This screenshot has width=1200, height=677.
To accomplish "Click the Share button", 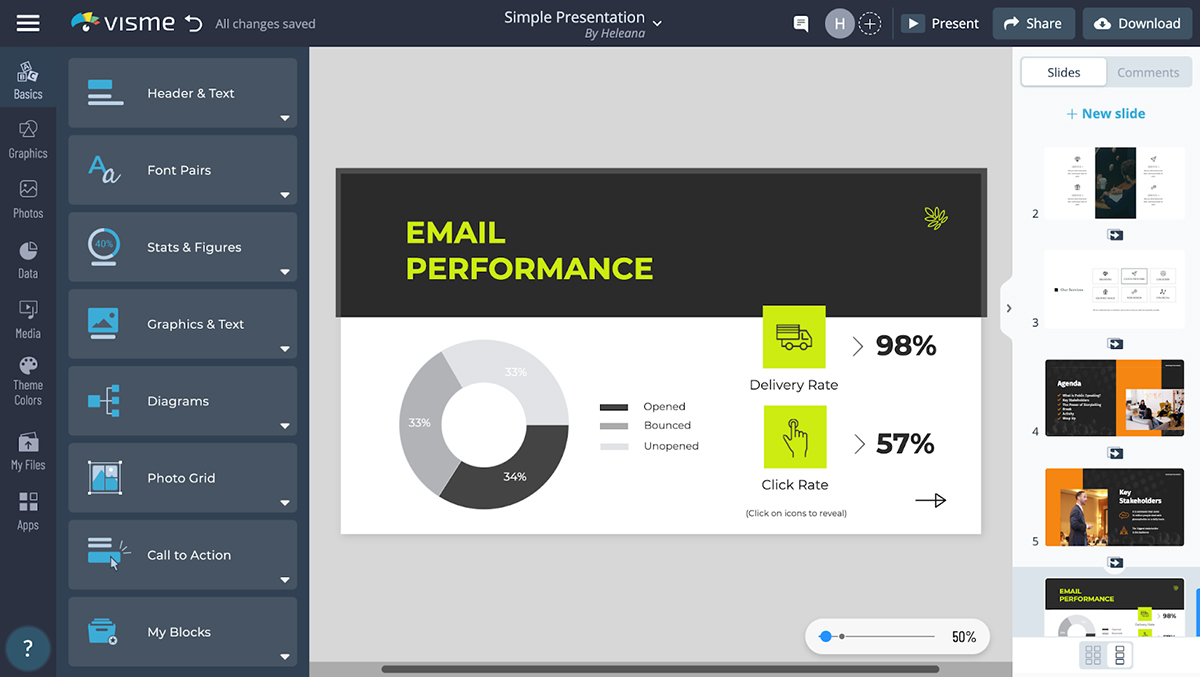I will [1033, 24].
